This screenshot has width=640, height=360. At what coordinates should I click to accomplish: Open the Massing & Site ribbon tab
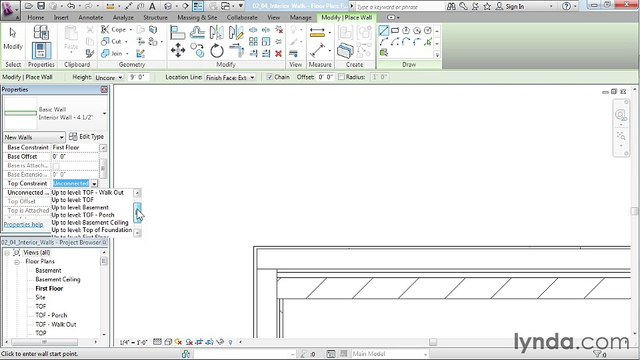point(197,18)
